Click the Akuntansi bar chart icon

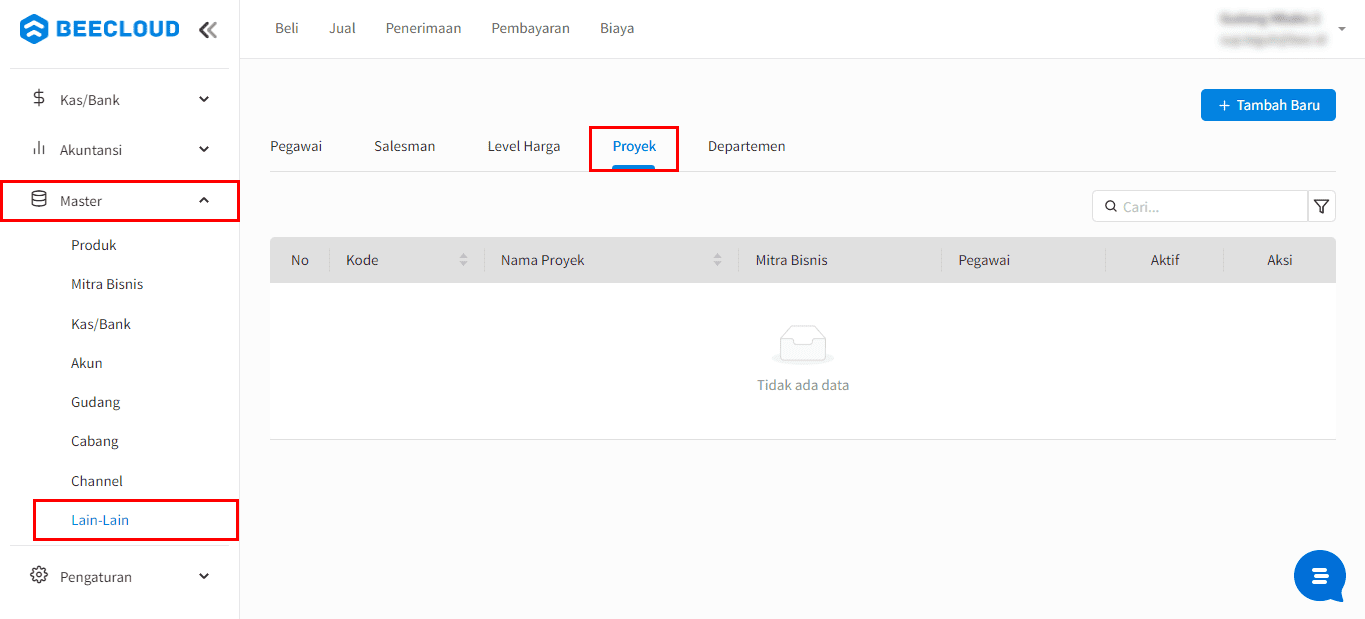[x=39, y=148]
